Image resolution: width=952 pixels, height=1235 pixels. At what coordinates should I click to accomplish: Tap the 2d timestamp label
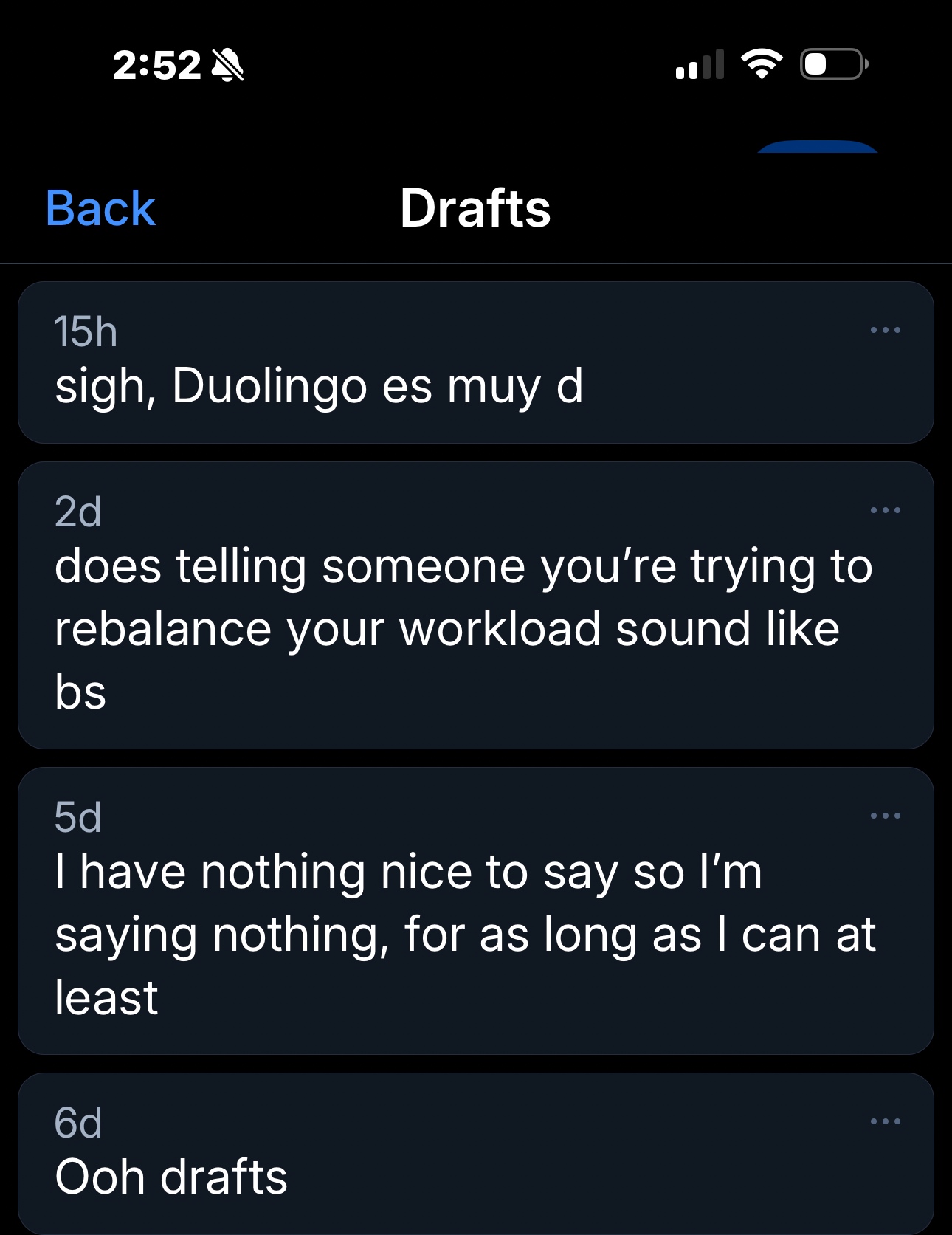[77, 512]
